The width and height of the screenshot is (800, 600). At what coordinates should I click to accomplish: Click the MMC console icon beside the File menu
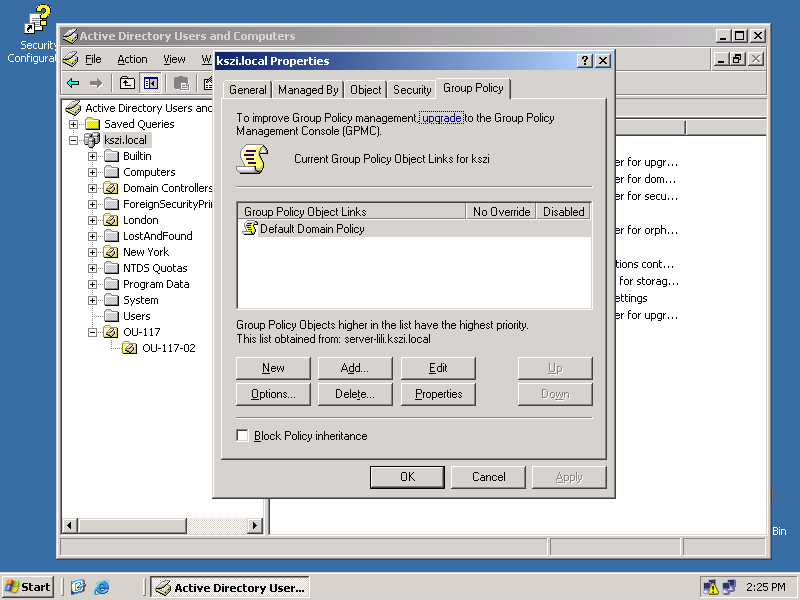click(x=71, y=59)
